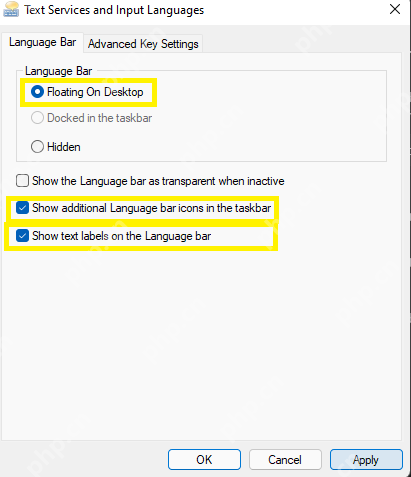Viewport: 411px width, 477px height.
Task: Select the Hidden radio button
Action: 37,147
